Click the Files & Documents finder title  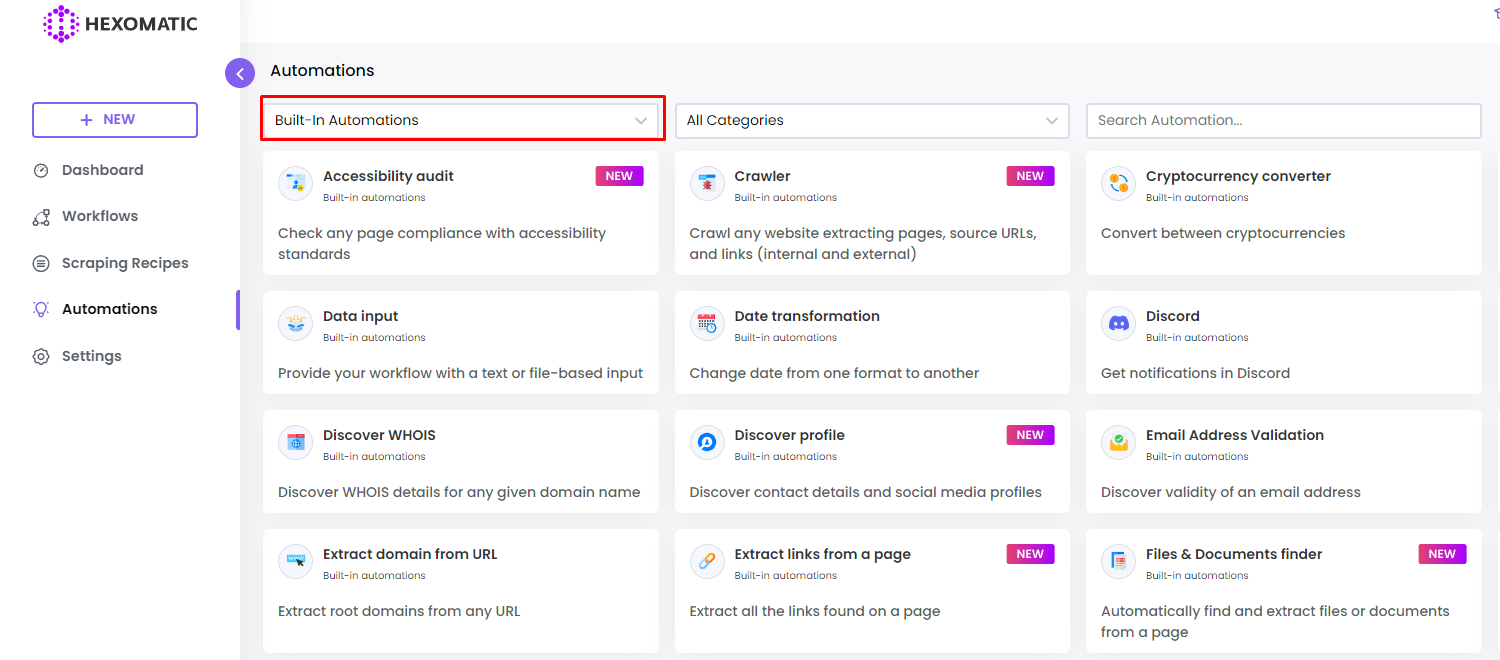pos(1234,554)
